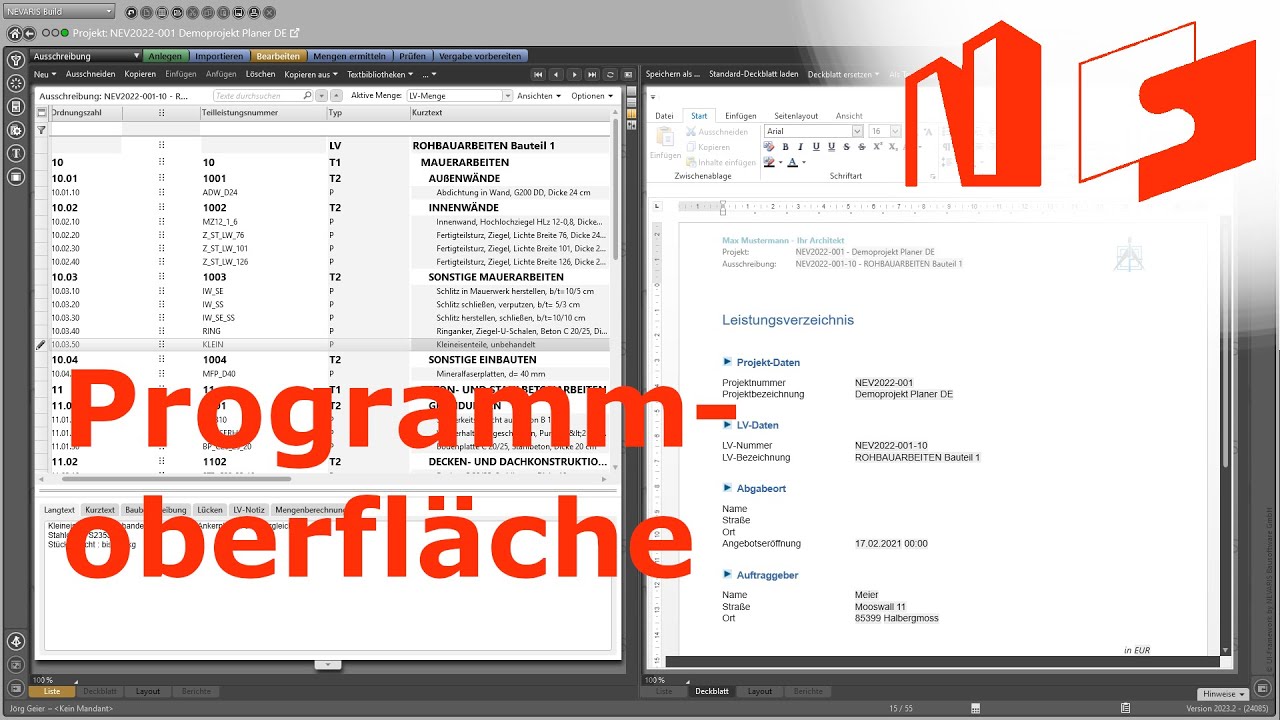
Task: Click the refresh icon in list toolbar
Action: coord(610,74)
